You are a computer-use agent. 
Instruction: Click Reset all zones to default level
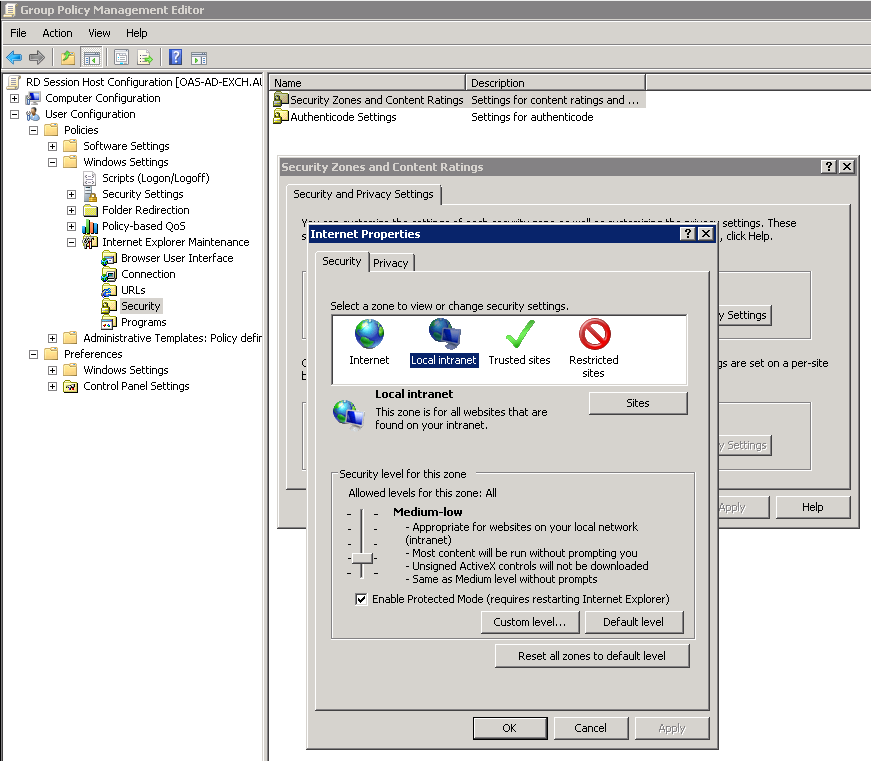[x=592, y=655]
